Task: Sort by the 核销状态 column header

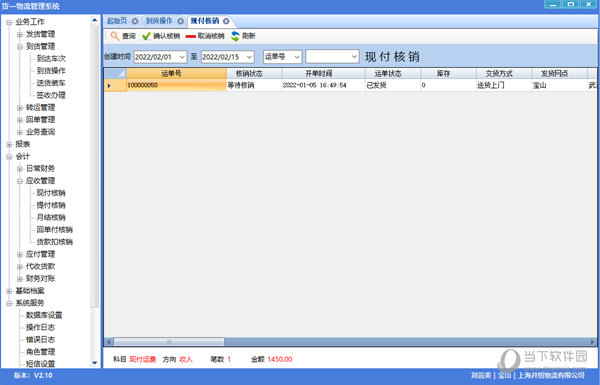Action: (x=254, y=73)
